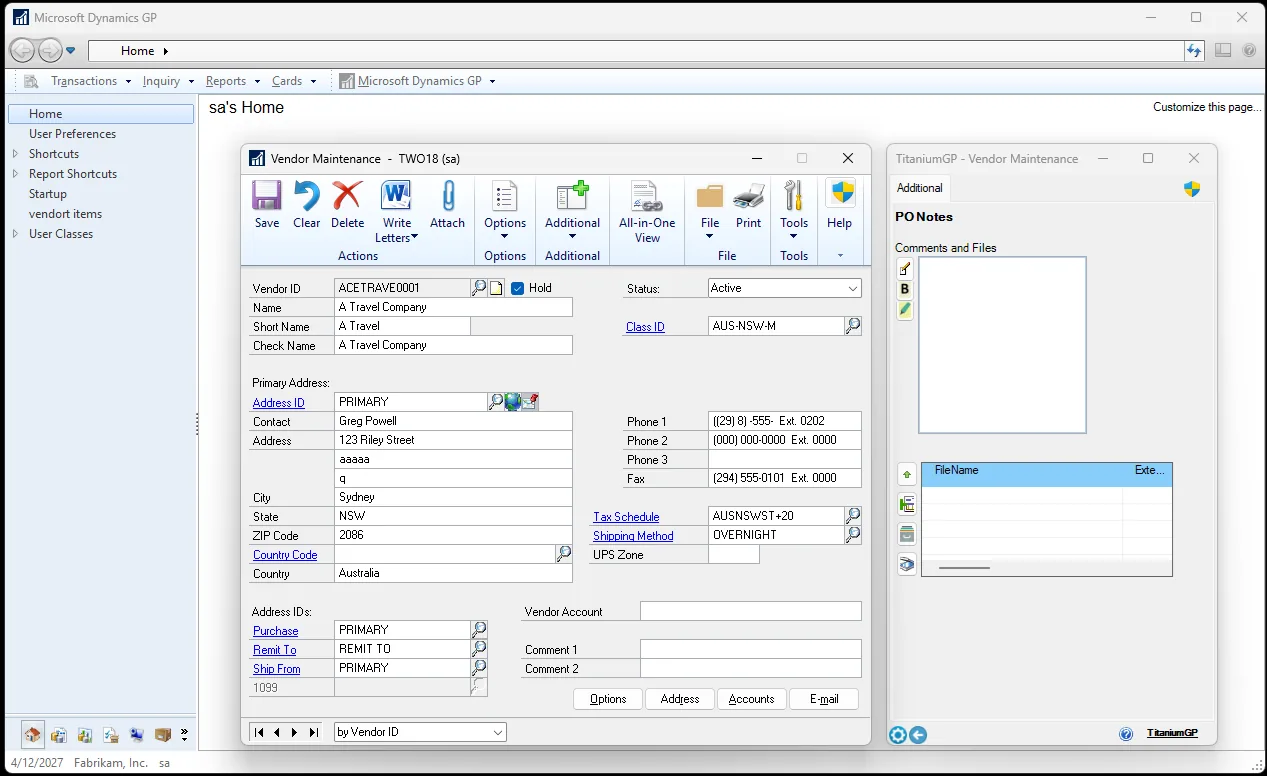
Task: Select User Preferences in navigation pane
Action: coord(72,134)
